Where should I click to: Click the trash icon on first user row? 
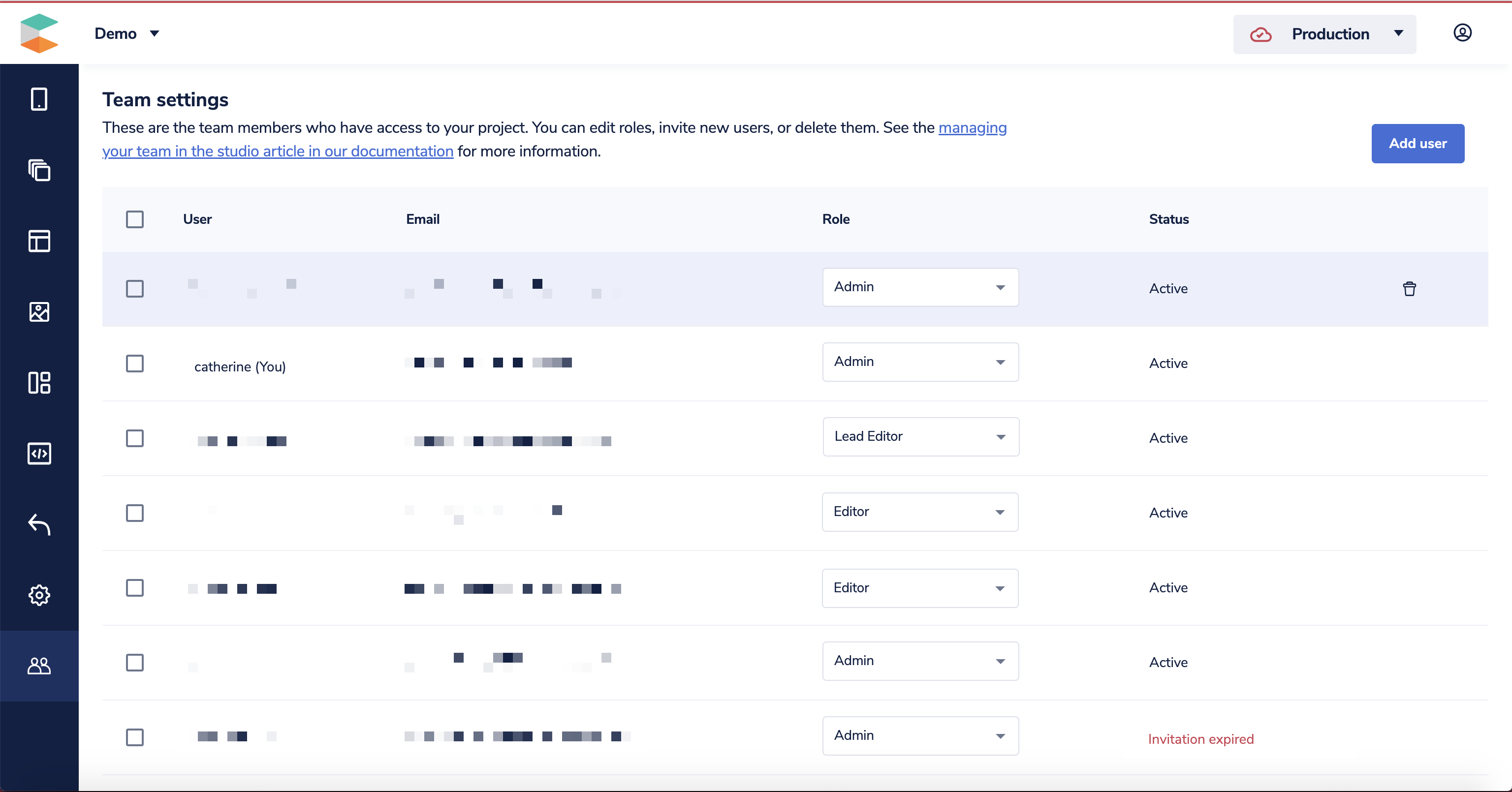(1409, 289)
